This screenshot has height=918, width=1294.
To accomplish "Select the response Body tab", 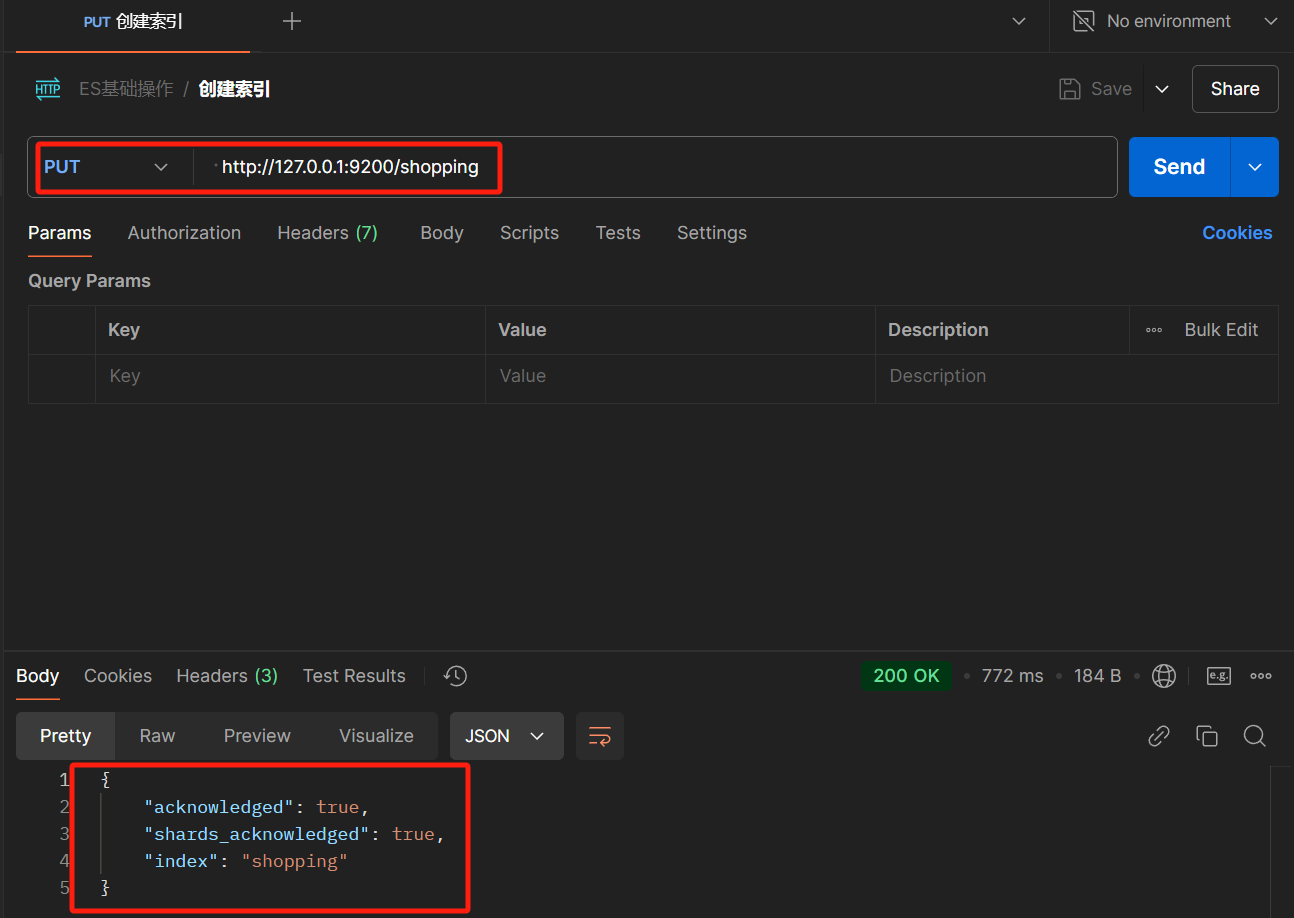I will (38, 676).
